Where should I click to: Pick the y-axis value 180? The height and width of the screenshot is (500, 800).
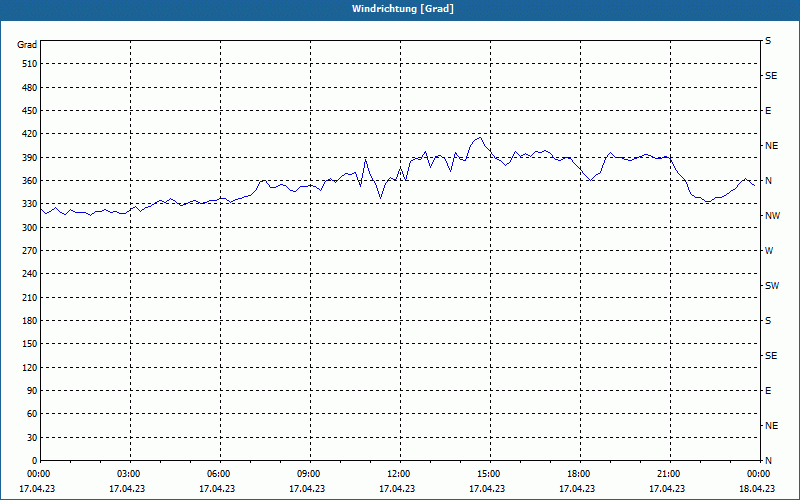point(30,321)
